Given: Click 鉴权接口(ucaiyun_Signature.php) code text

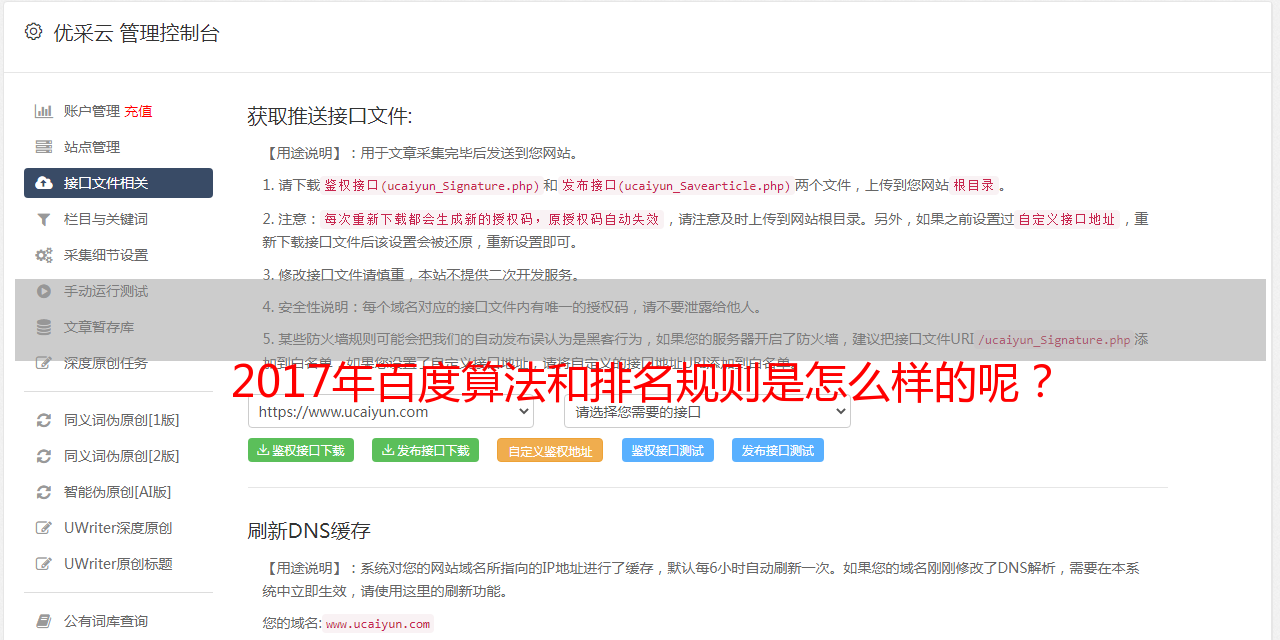Looking at the screenshot, I should (431, 185).
